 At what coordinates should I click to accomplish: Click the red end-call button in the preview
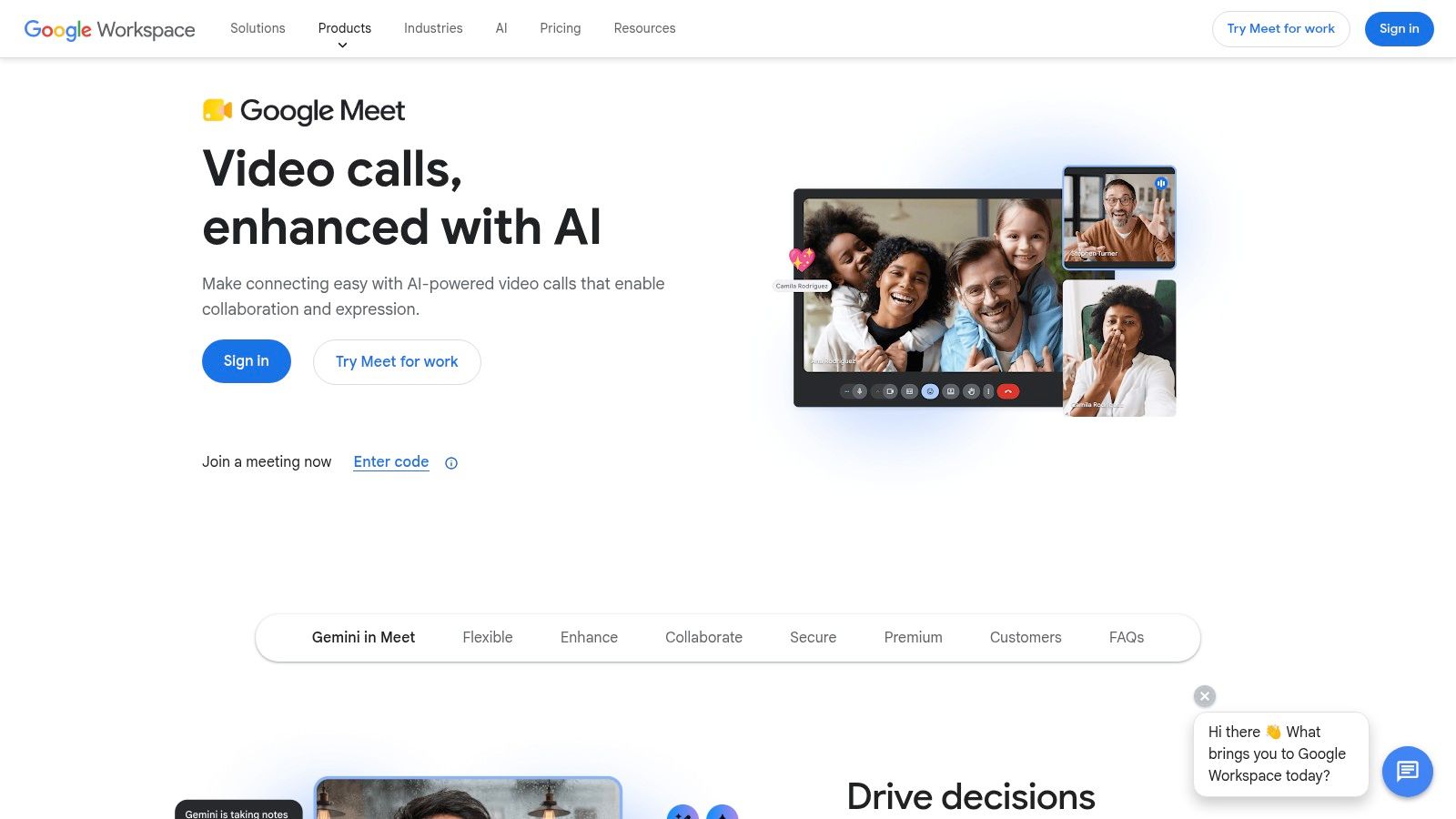1008,391
